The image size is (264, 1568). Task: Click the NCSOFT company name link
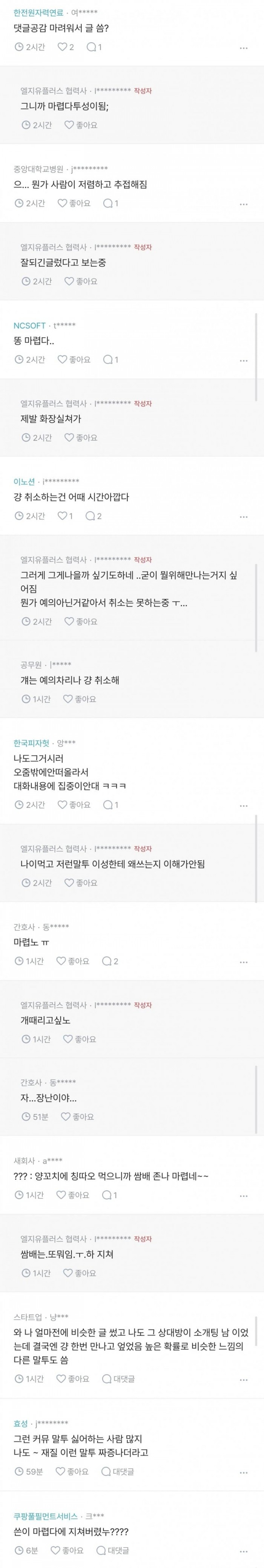pos(29,326)
